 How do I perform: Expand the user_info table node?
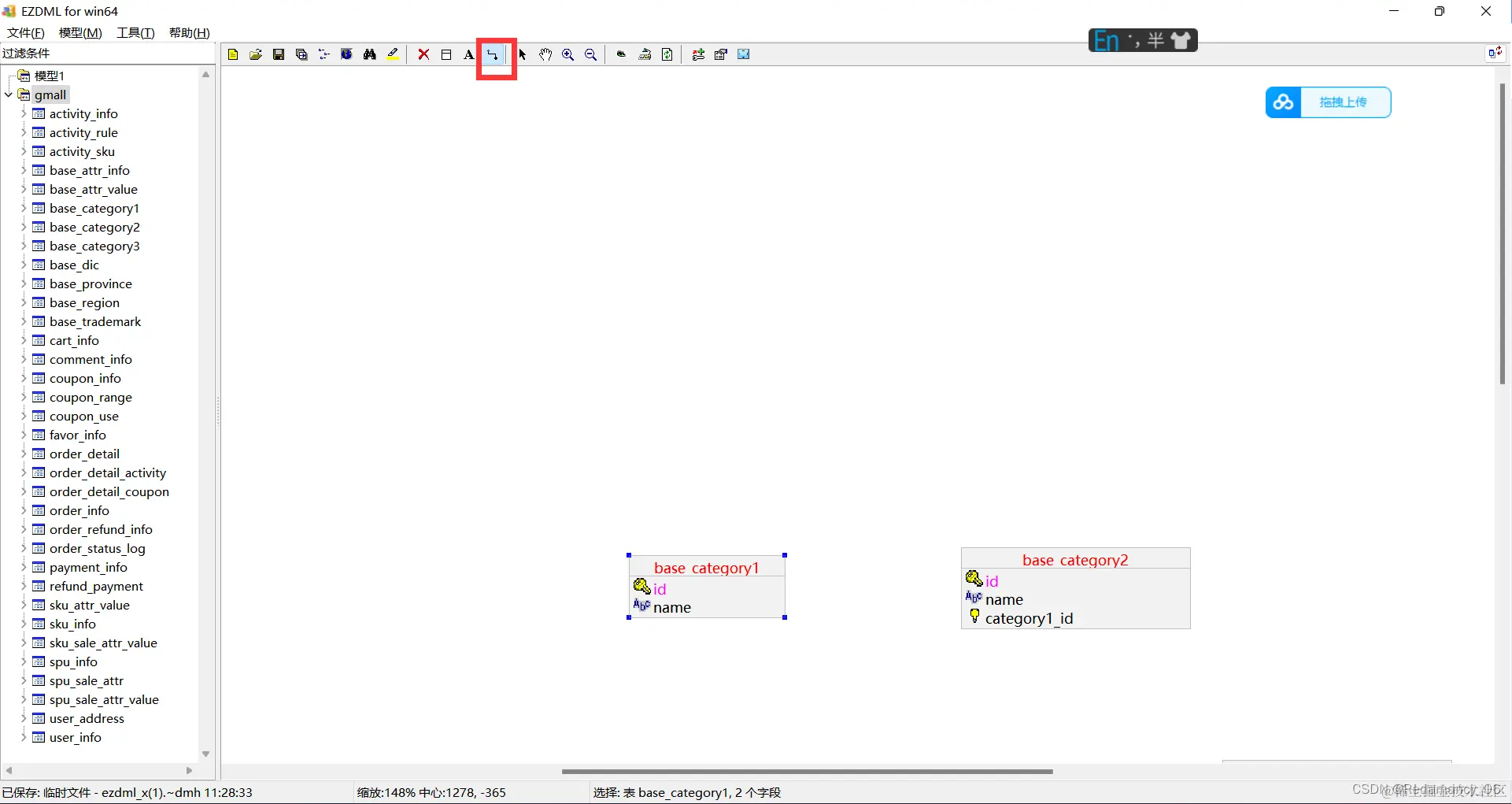click(24, 737)
